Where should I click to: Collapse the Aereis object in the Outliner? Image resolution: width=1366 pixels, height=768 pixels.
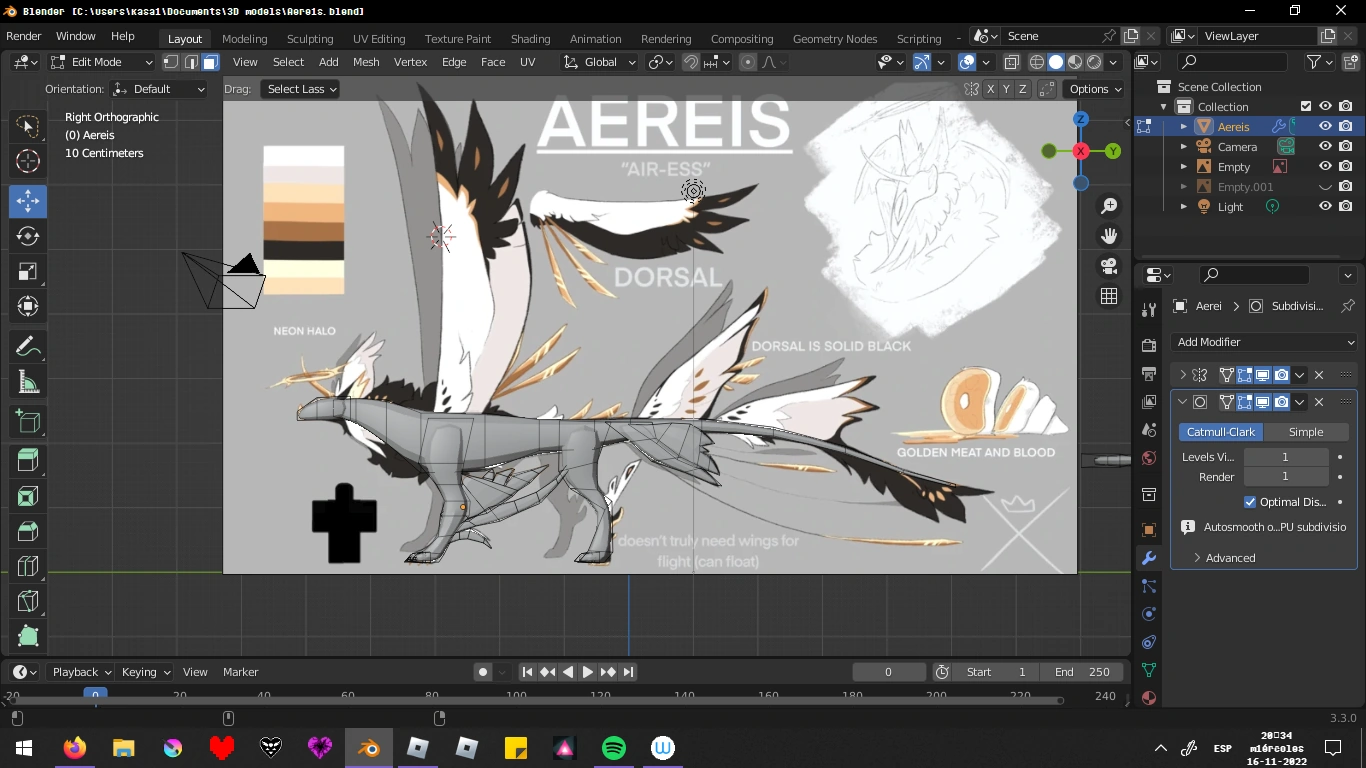[1183, 126]
